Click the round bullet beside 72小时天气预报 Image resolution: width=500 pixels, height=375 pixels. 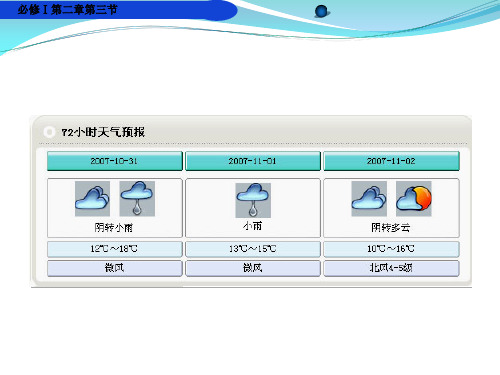(49, 132)
